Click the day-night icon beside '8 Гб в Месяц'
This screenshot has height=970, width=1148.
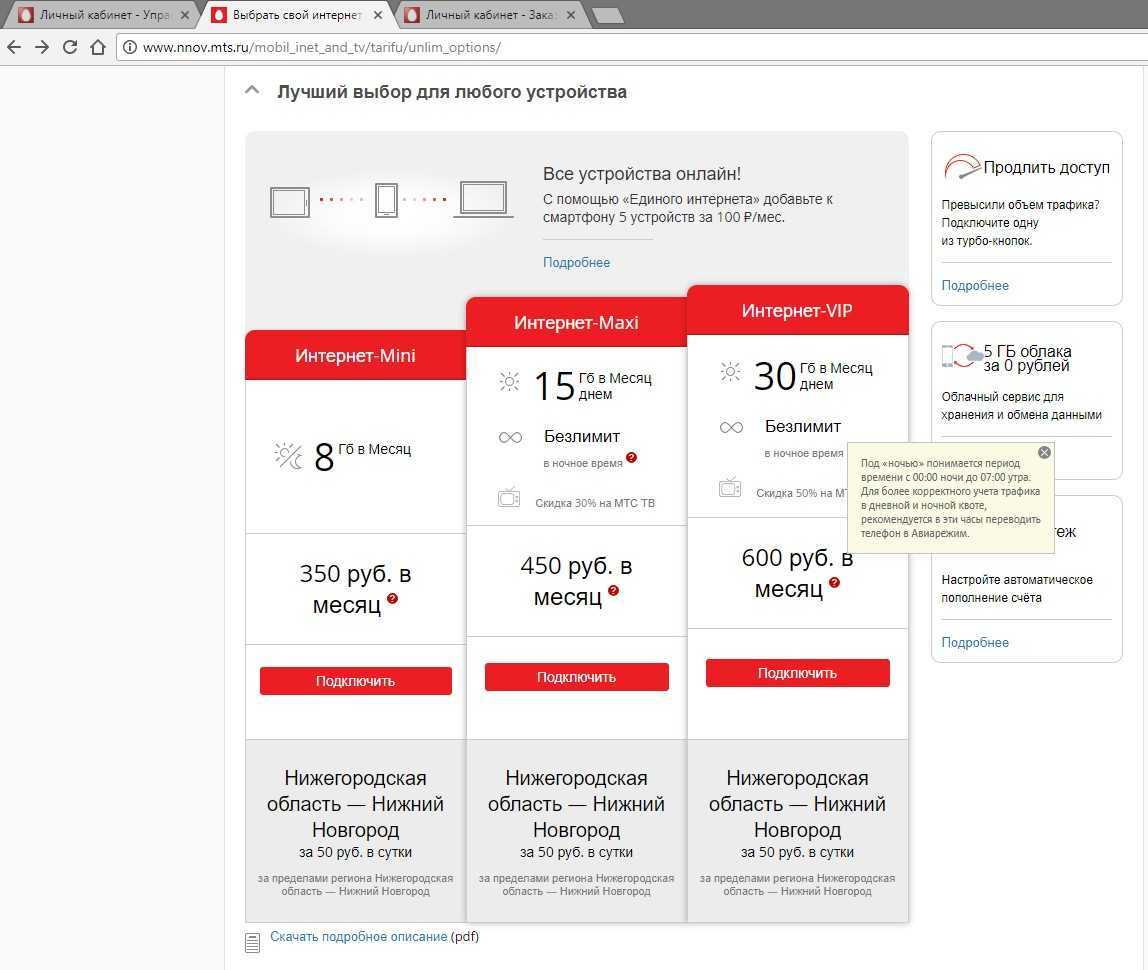pos(288,455)
